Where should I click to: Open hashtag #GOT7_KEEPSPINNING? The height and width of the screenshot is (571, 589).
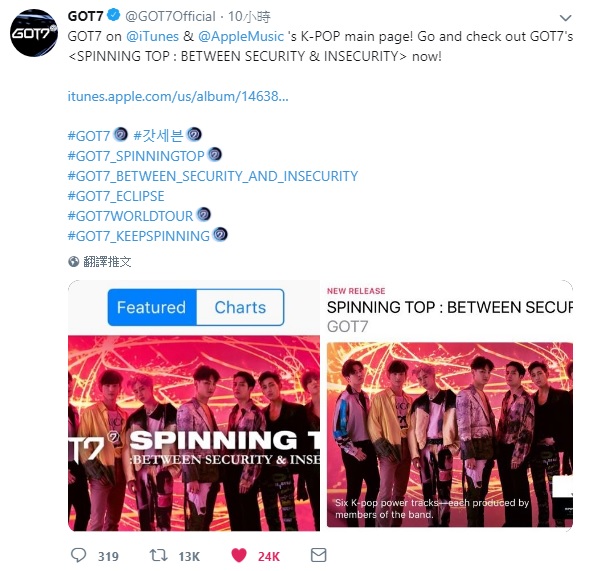139,236
